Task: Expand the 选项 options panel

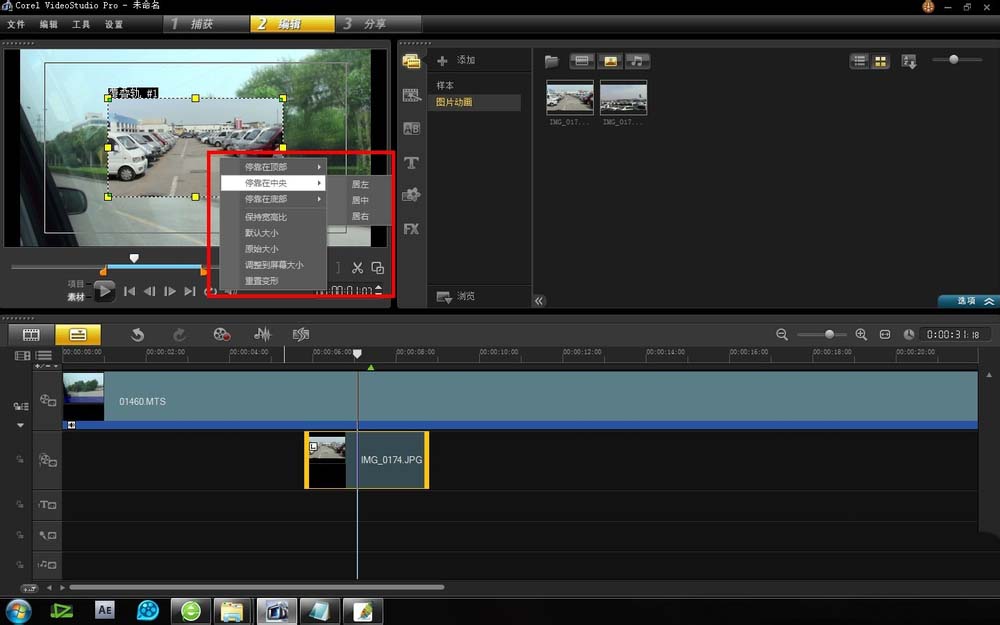Action: [x=967, y=301]
